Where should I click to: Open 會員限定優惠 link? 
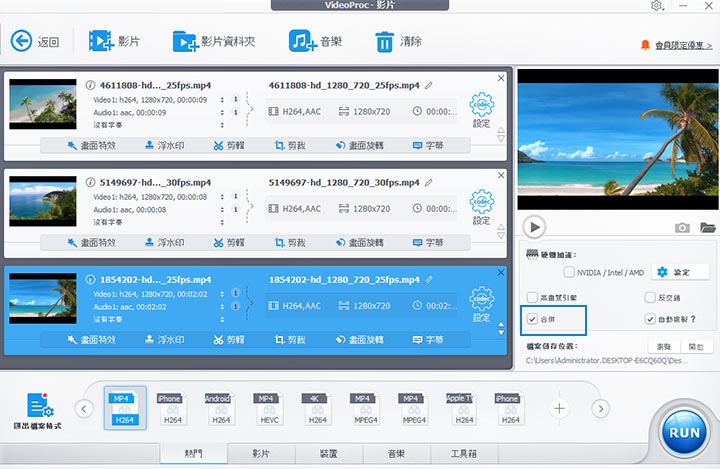[x=683, y=45]
